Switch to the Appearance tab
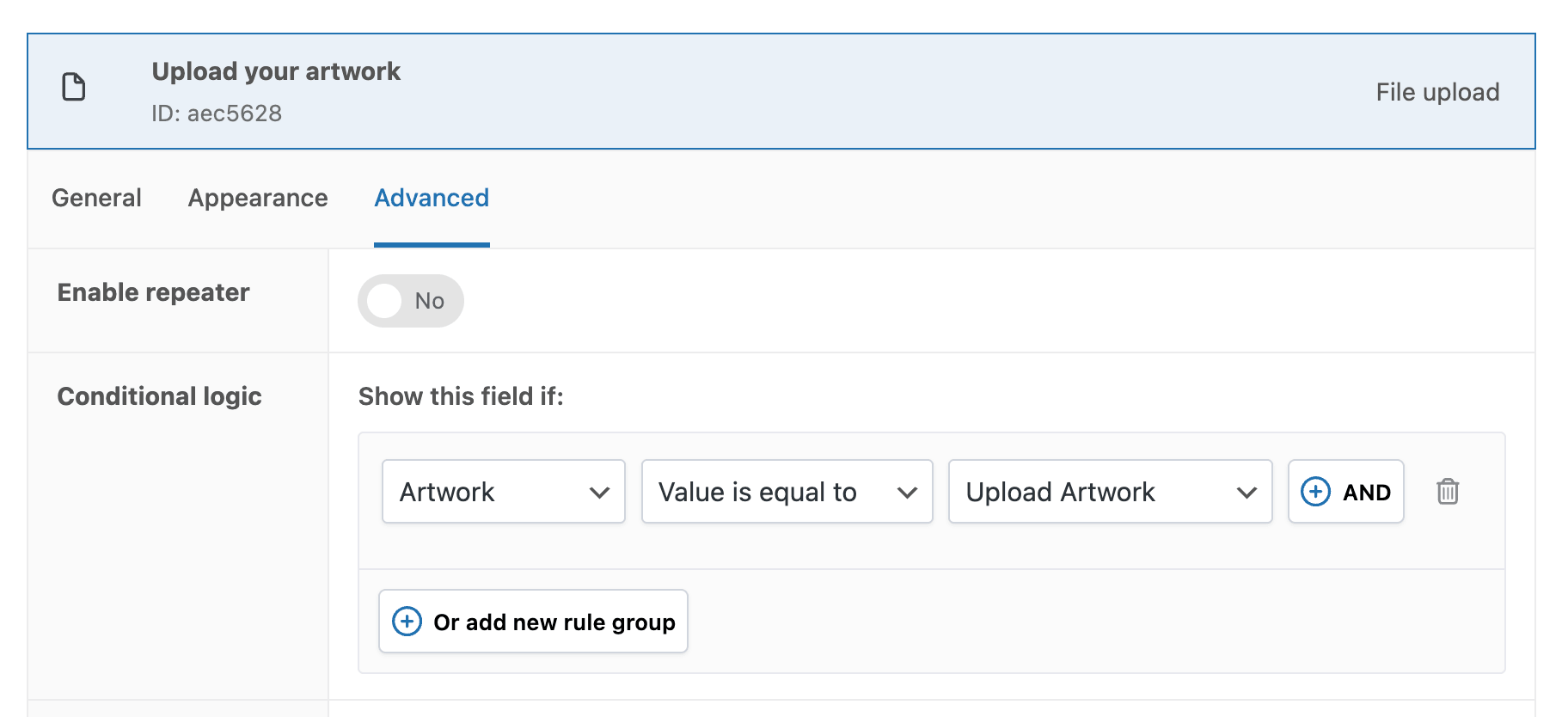This screenshot has width=1568, height=717. coord(257,198)
